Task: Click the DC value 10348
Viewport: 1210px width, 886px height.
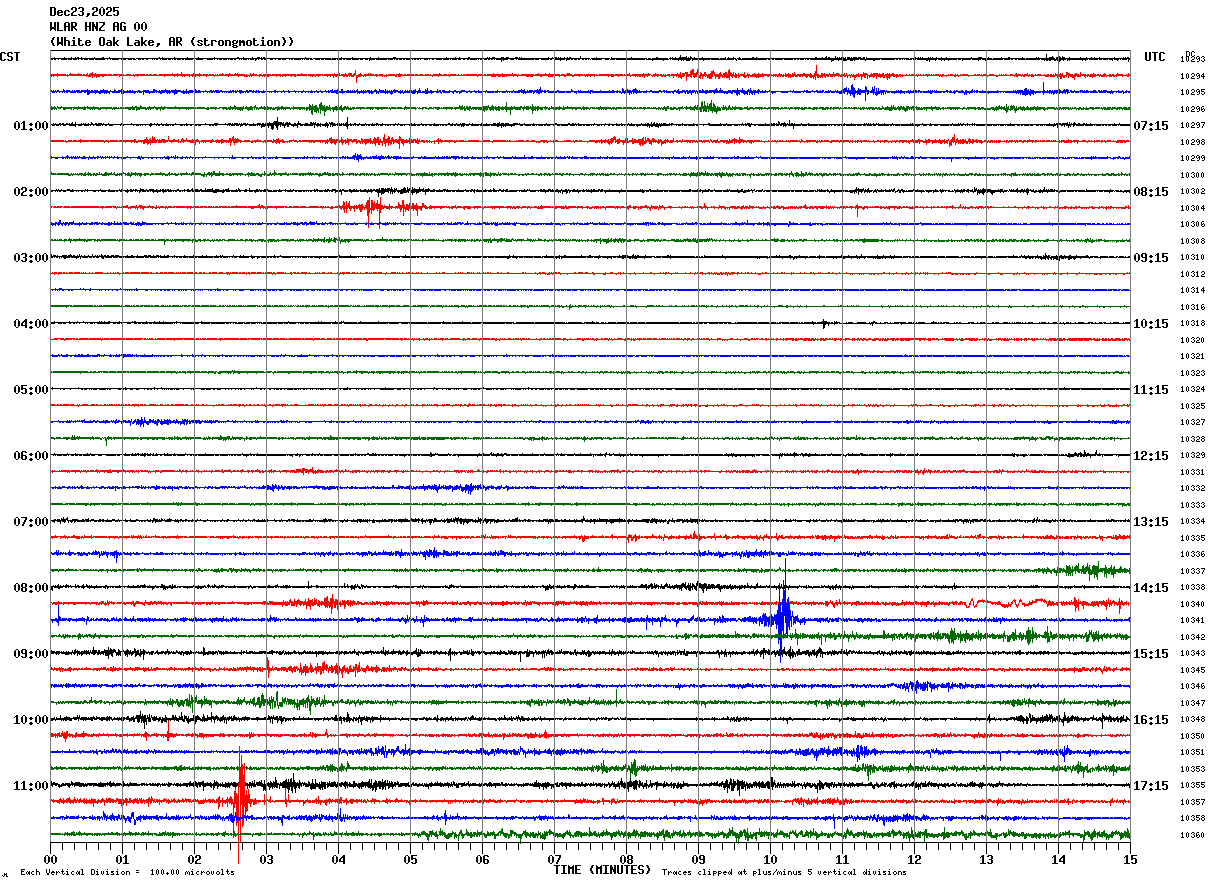Action: (x=1192, y=719)
